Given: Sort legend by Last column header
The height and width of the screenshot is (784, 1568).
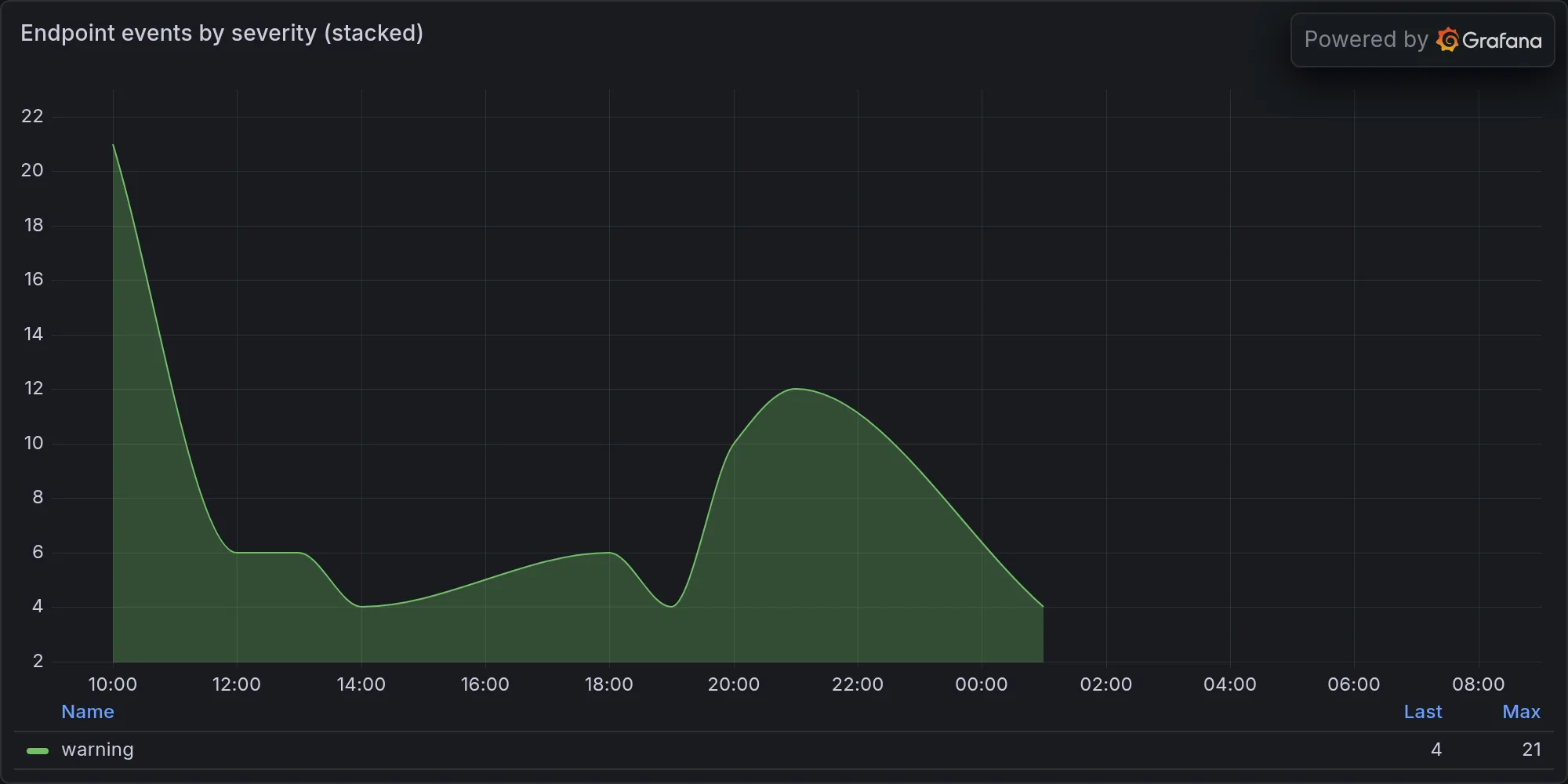Looking at the screenshot, I should pyautogui.click(x=1423, y=712).
